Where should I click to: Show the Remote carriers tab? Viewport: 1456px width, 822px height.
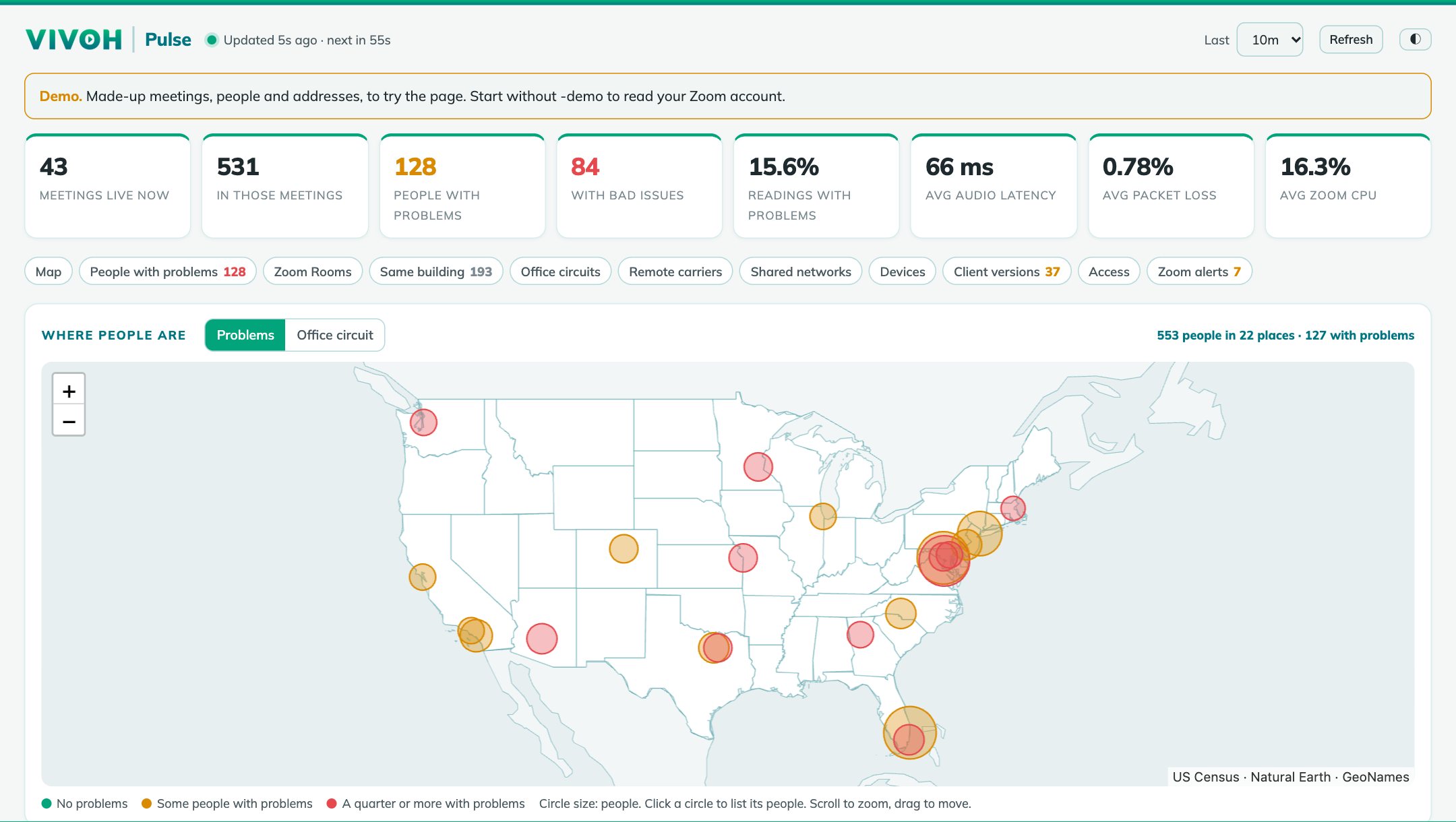pos(675,272)
